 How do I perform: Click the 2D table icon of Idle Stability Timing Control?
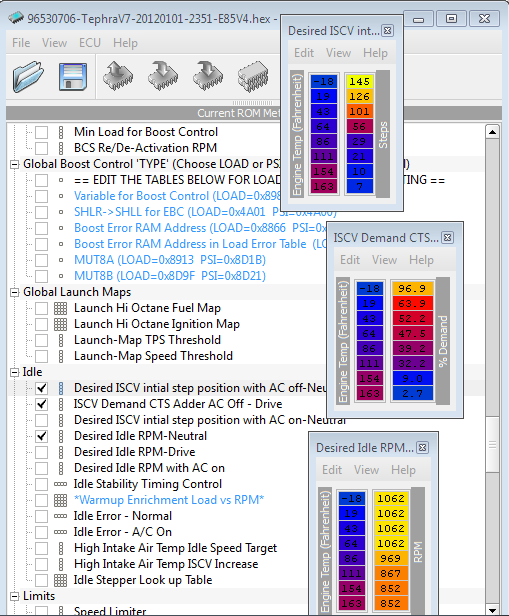click(x=60, y=484)
